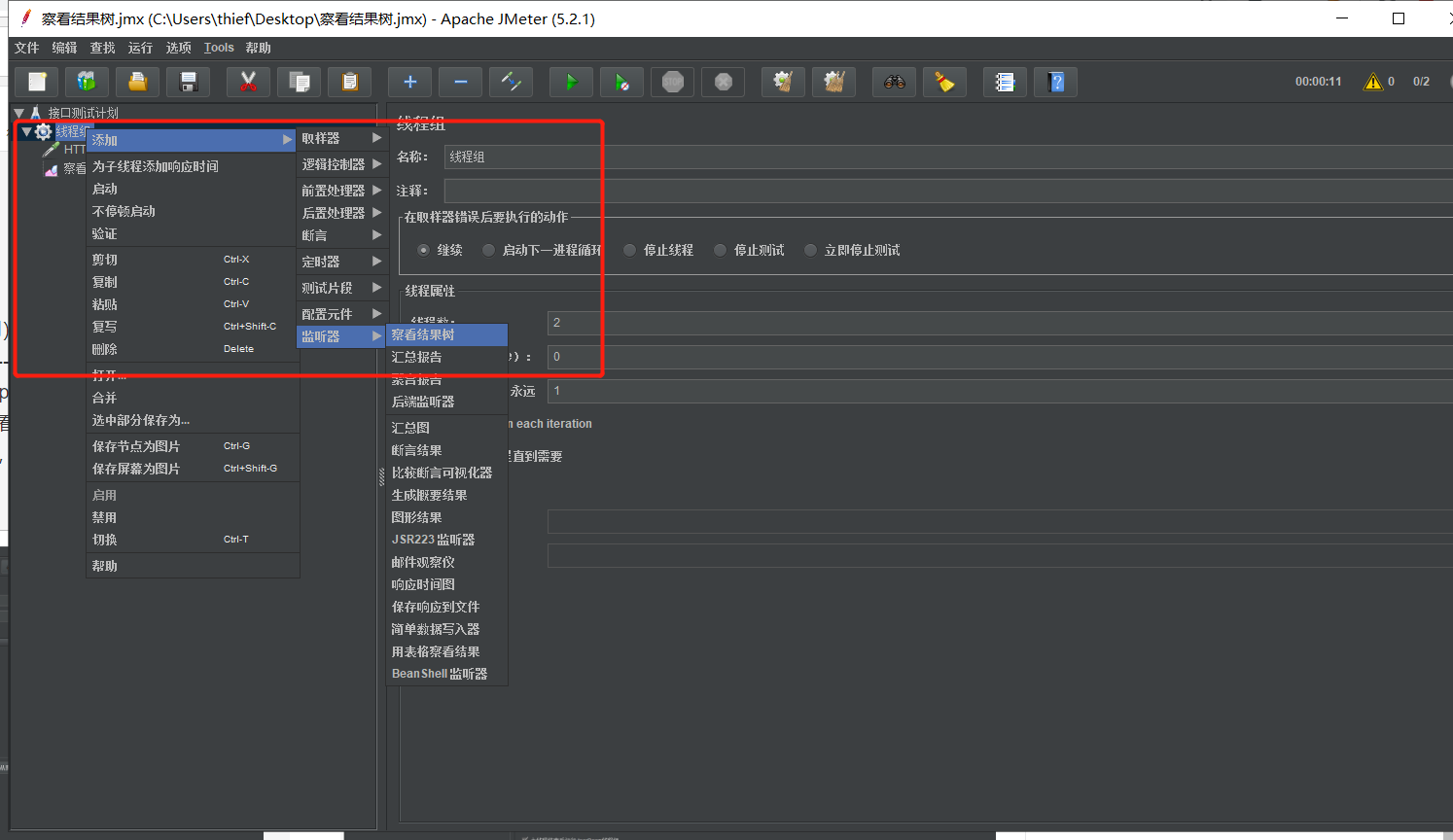Click the warning triangle log icon
1453x840 pixels.
pos(1373,82)
